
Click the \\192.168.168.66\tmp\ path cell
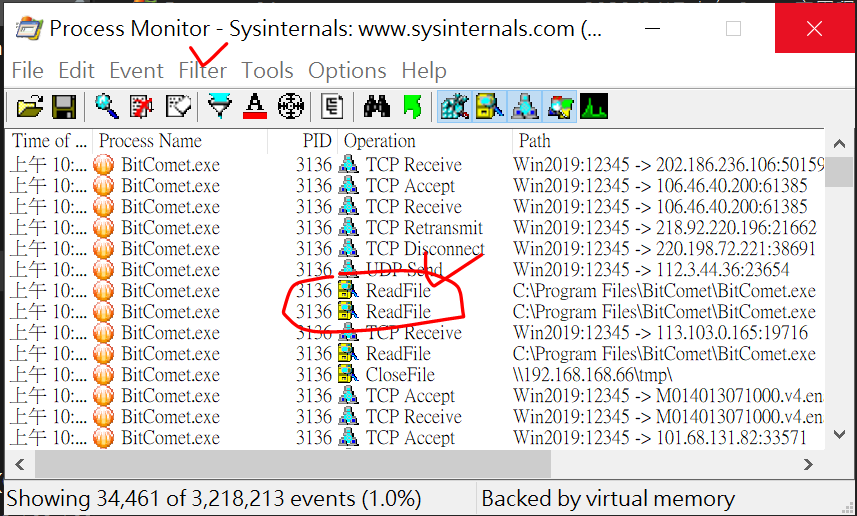pyautogui.click(x=593, y=375)
